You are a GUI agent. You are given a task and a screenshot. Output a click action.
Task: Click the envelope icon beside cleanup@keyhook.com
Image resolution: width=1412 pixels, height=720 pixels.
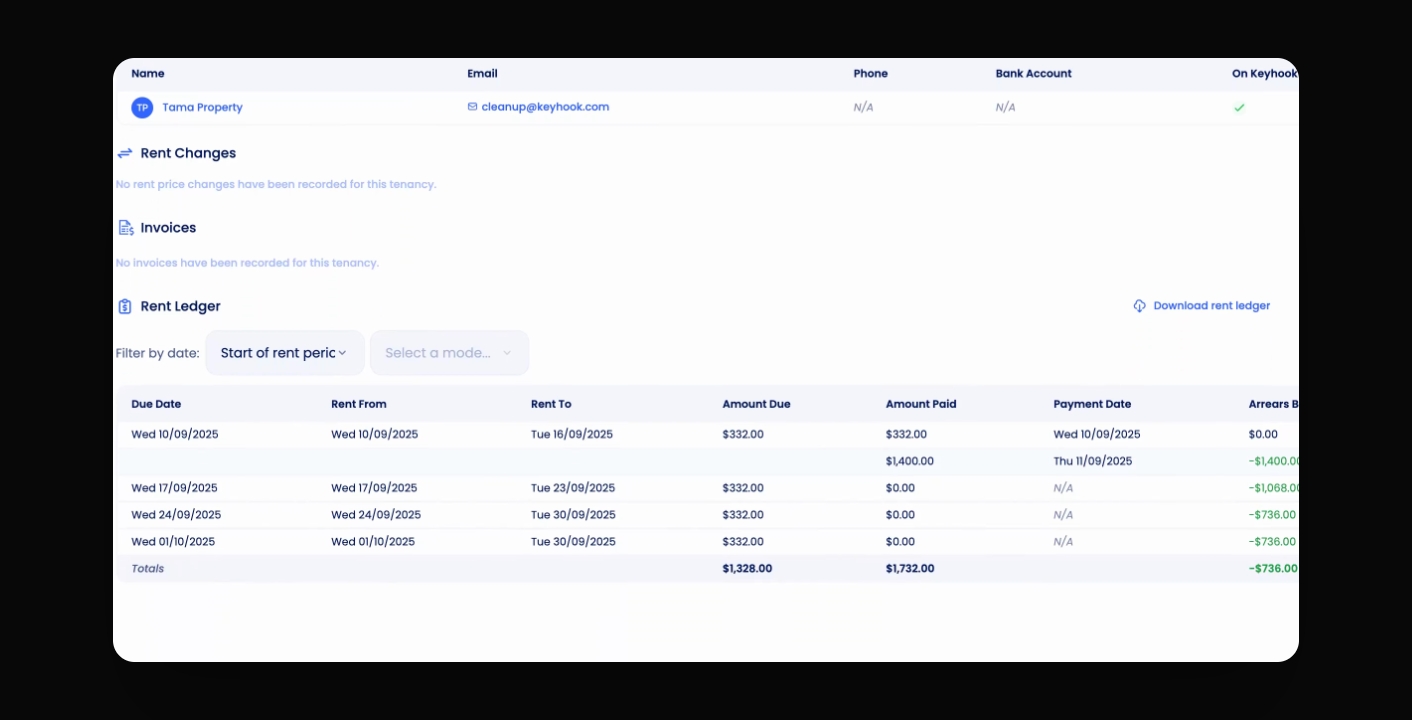point(472,106)
